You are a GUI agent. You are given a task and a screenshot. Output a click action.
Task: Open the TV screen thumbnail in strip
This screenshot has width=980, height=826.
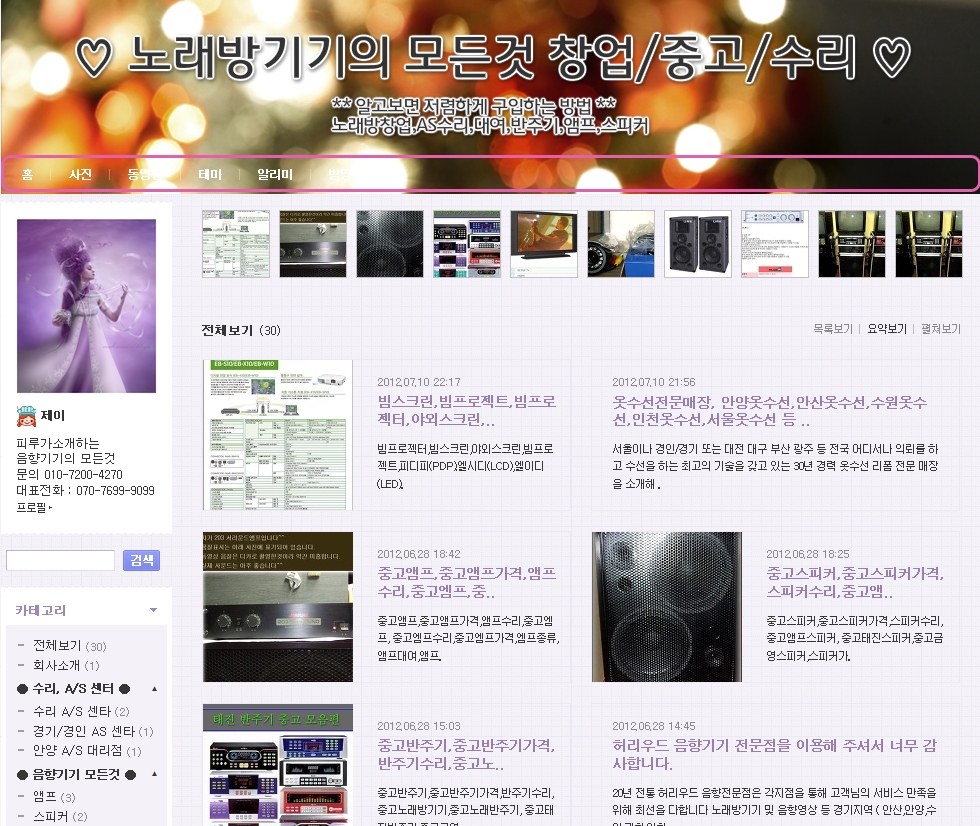click(x=543, y=244)
